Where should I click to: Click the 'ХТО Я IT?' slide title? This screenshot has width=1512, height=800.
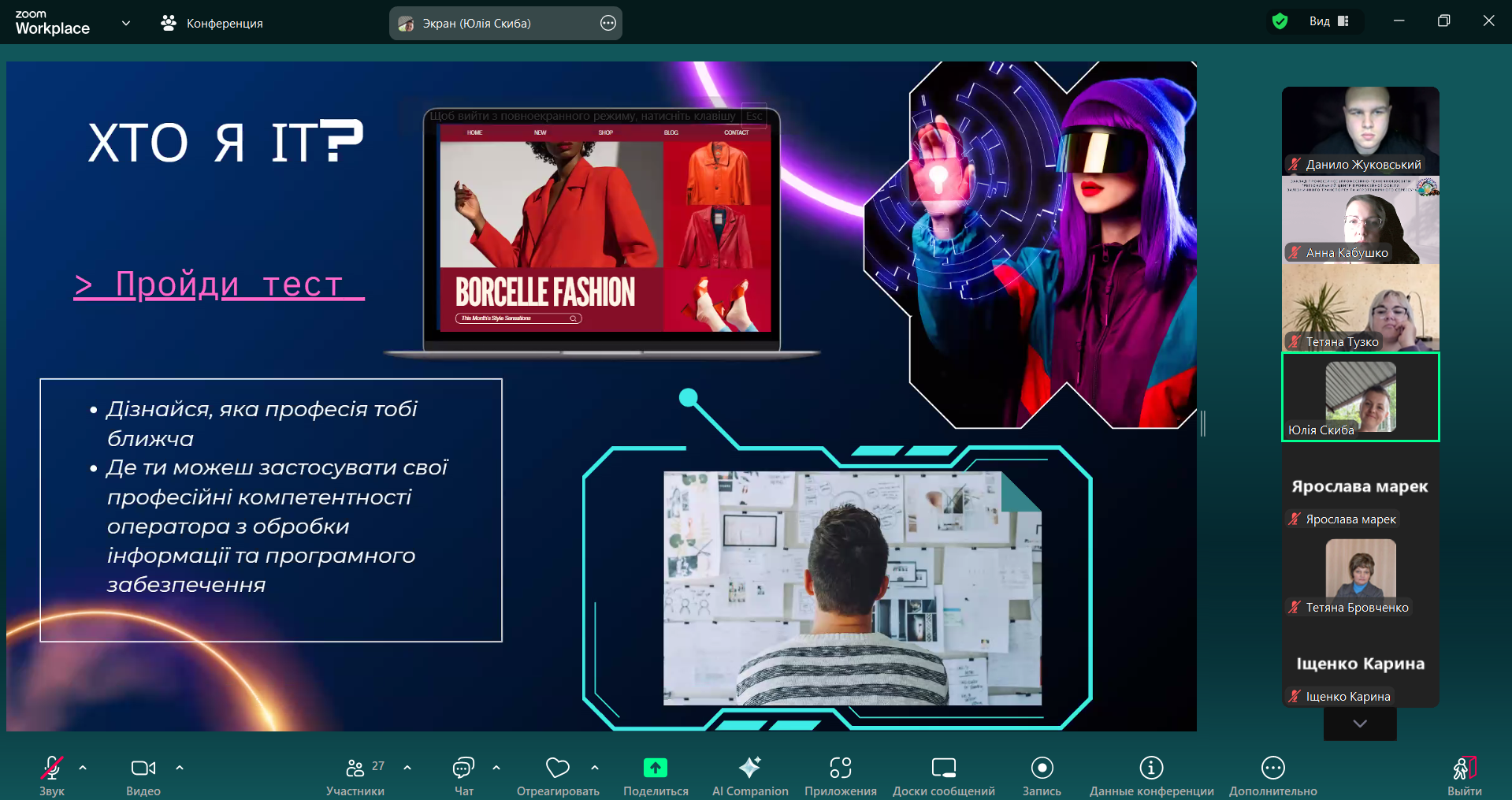coord(225,142)
